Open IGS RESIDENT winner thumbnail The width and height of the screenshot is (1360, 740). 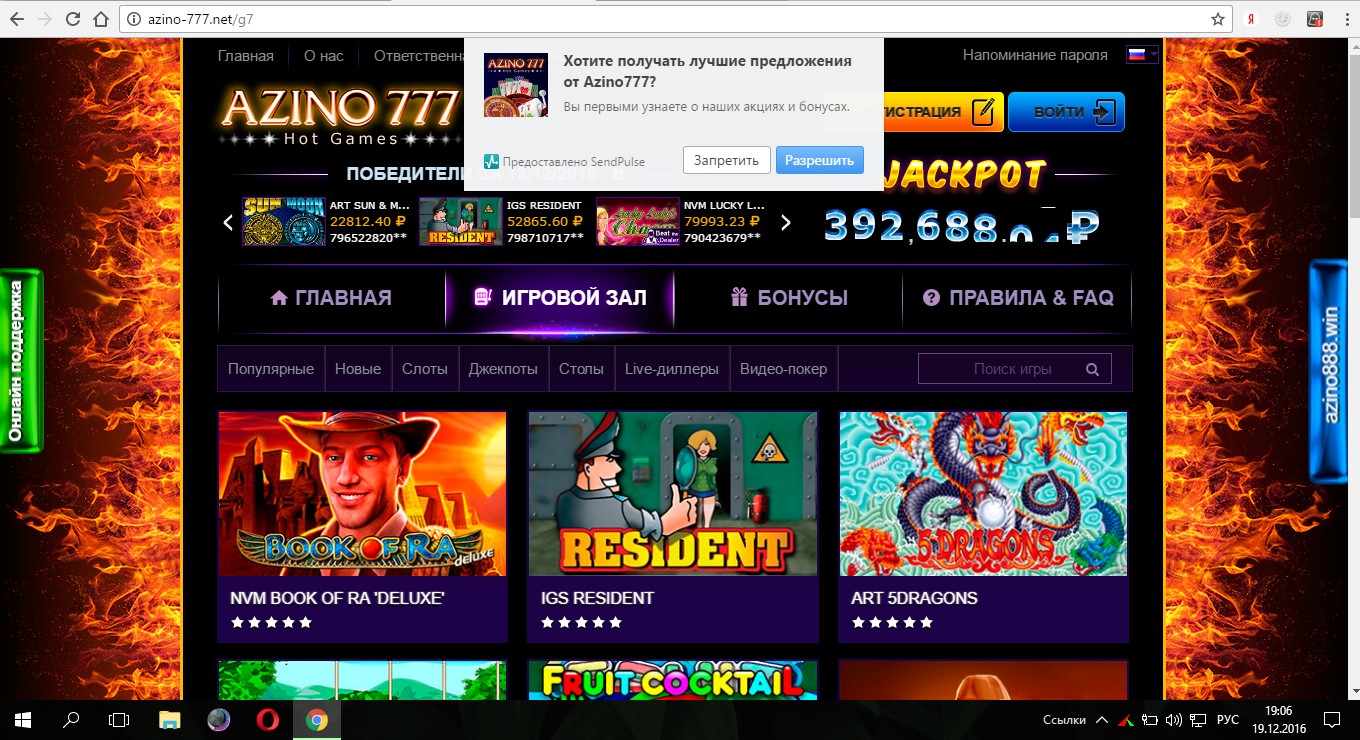[461, 222]
